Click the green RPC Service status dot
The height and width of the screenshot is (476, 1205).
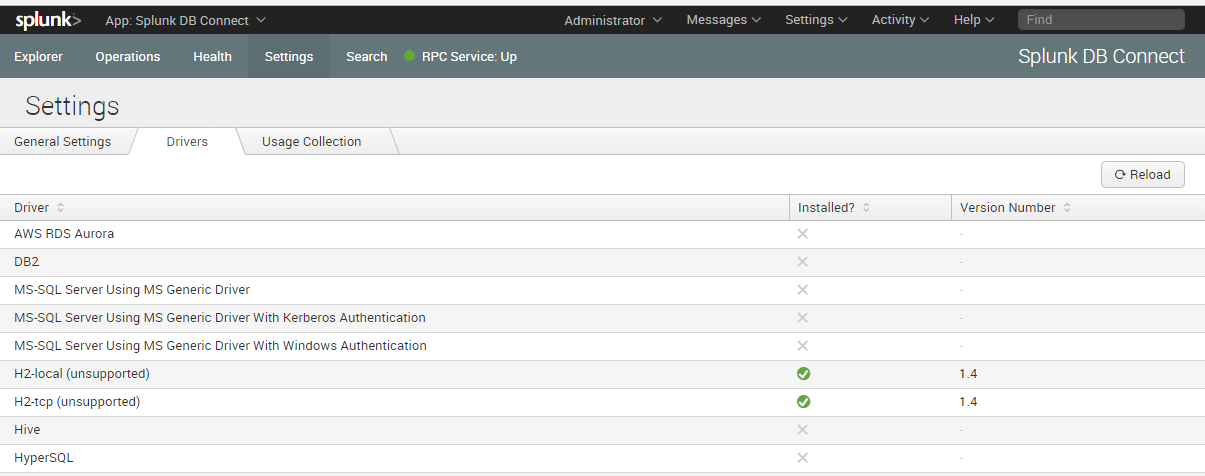click(x=409, y=56)
